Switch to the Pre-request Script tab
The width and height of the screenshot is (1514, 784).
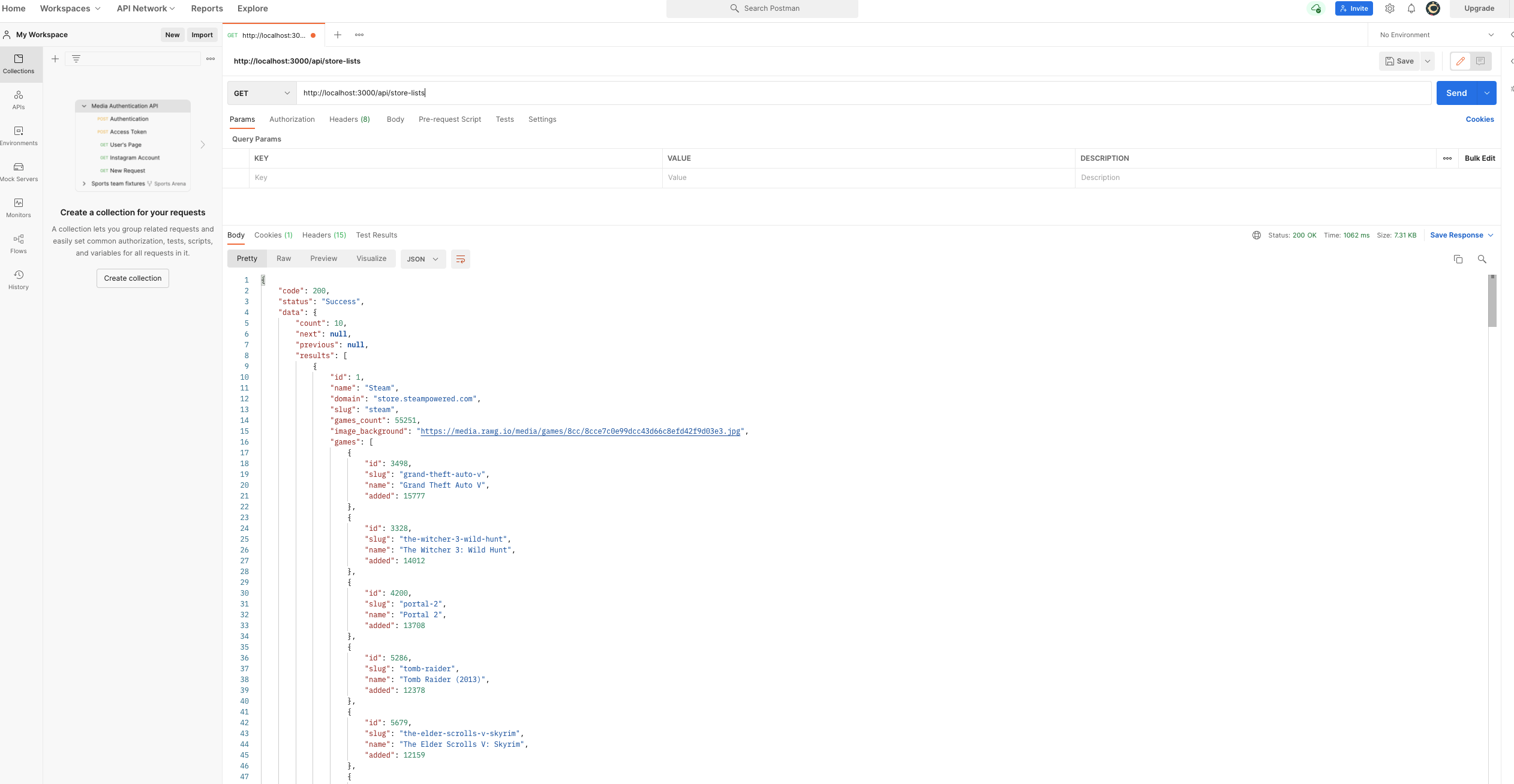tap(450, 119)
